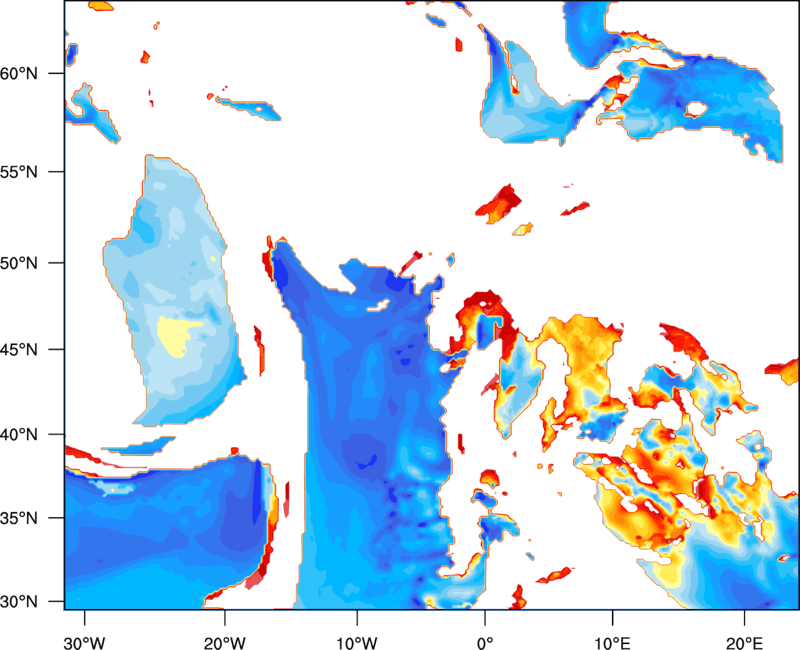The width and height of the screenshot is (800, 650).
Task: Click the 45°N latitude label
Action: [x=19, y=350]
